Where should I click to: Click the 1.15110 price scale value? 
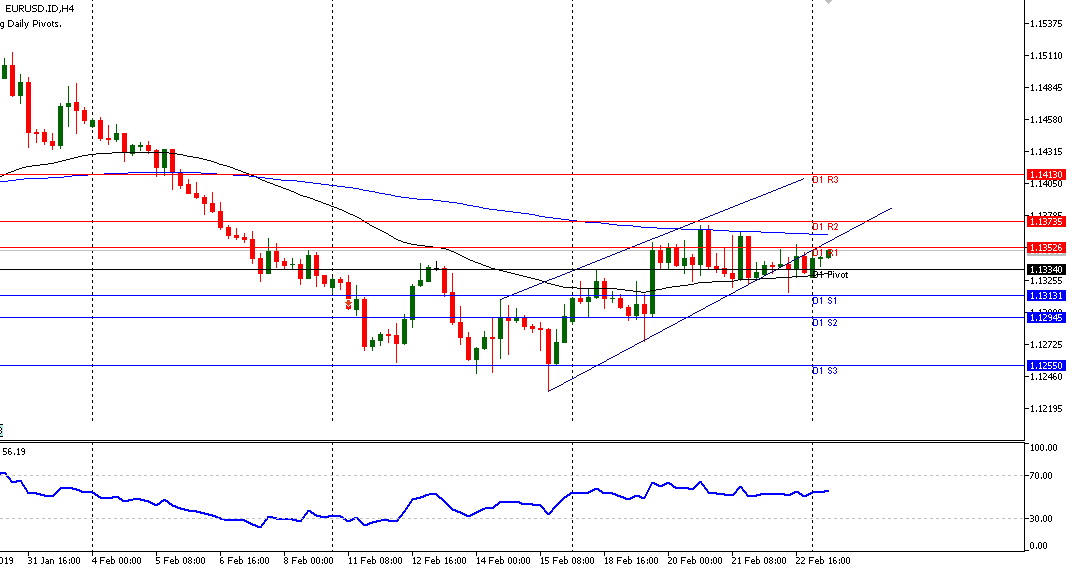pyautogui.click(x=1046, y=56)
